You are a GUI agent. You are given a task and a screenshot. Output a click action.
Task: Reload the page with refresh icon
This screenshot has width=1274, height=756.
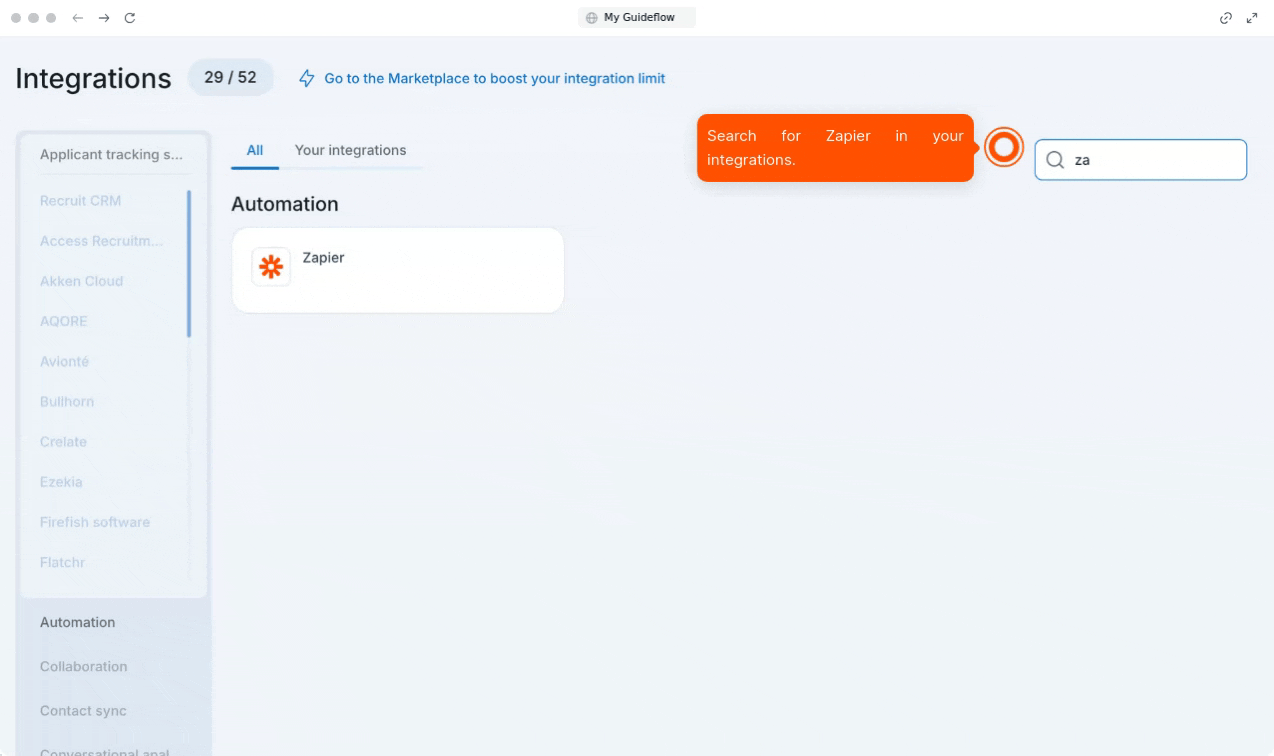[x=130, y=18]
